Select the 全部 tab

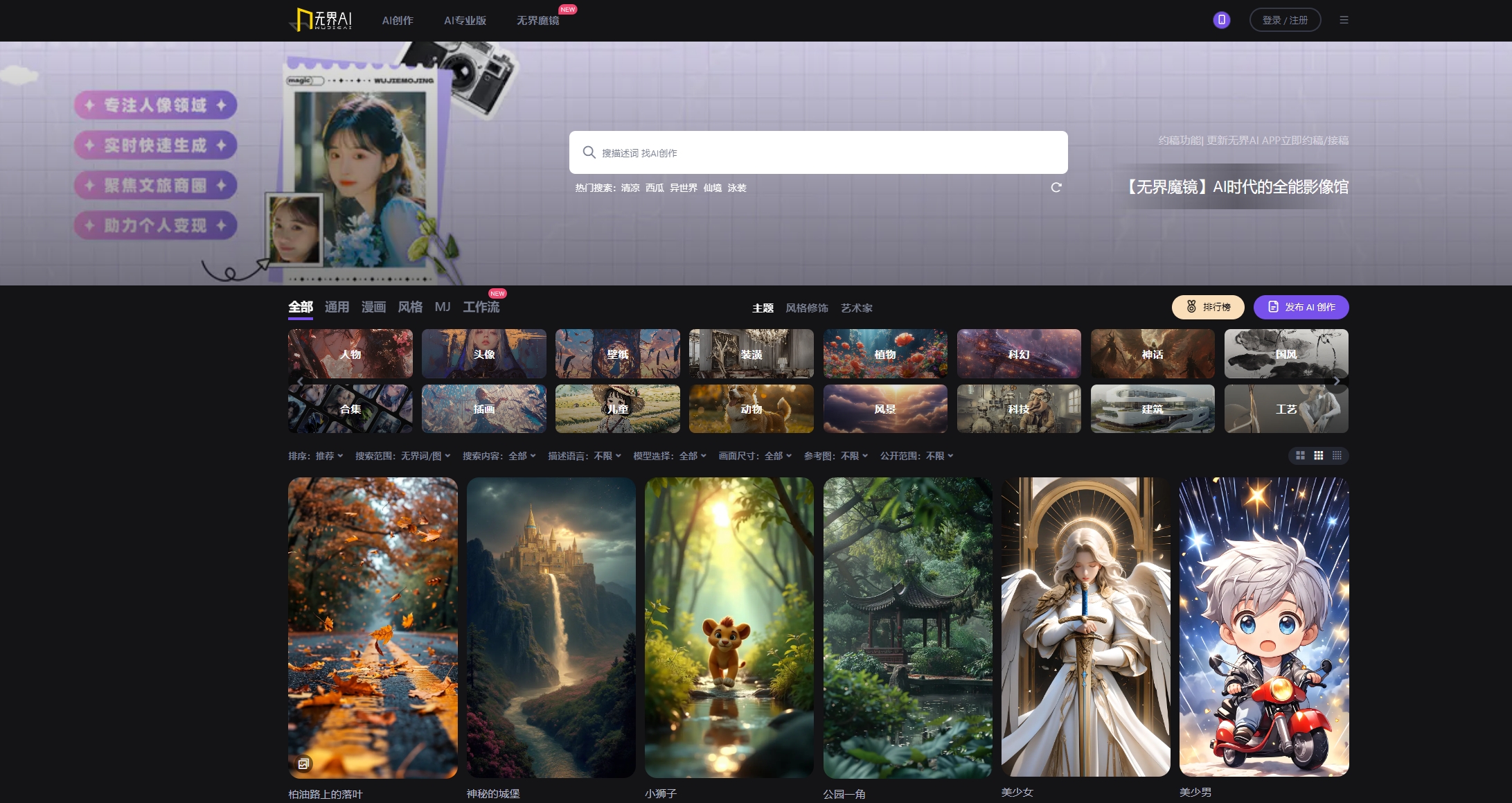(301, 307)
